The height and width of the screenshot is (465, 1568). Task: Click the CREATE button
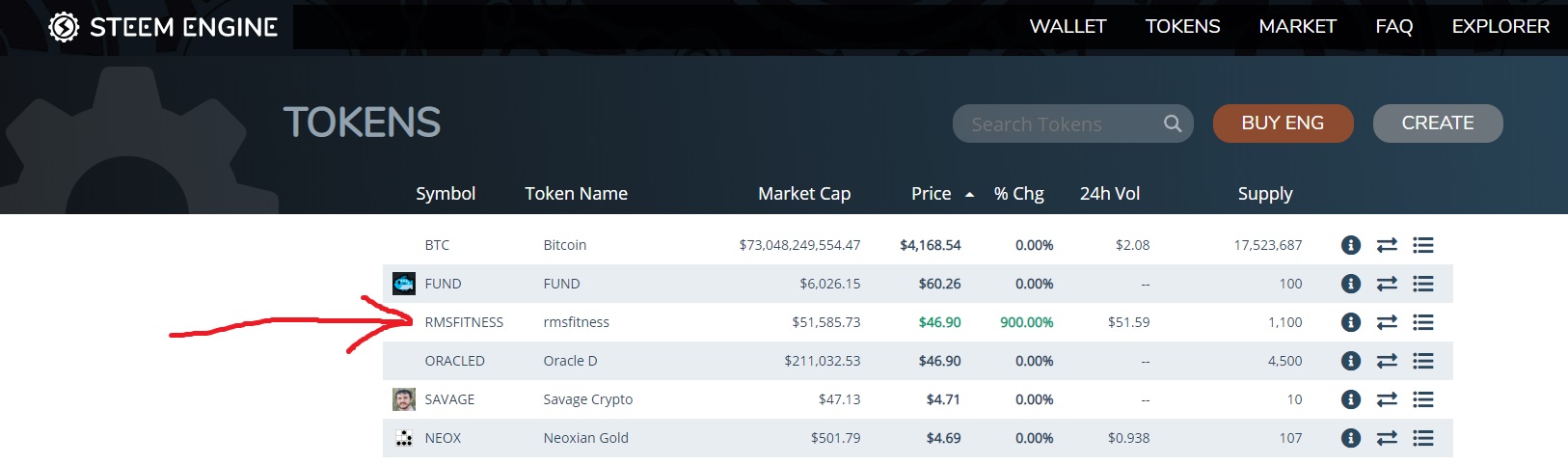(x=1438, y=123)
